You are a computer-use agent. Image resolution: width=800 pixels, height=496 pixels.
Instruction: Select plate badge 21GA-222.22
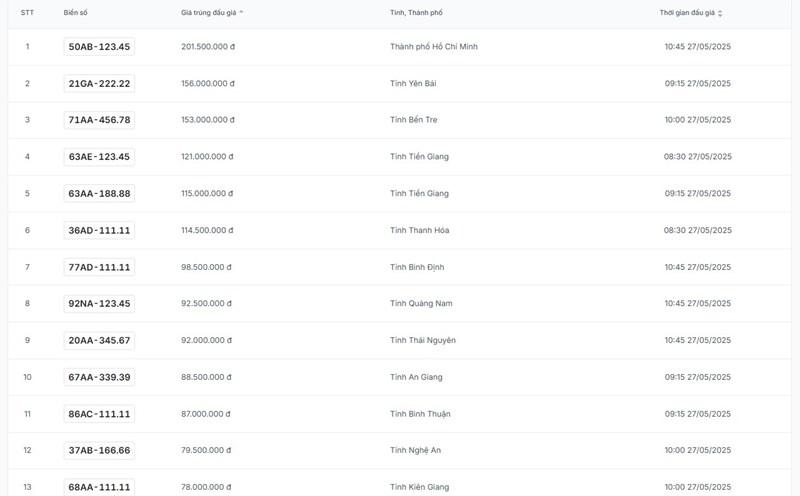point(99,83)
